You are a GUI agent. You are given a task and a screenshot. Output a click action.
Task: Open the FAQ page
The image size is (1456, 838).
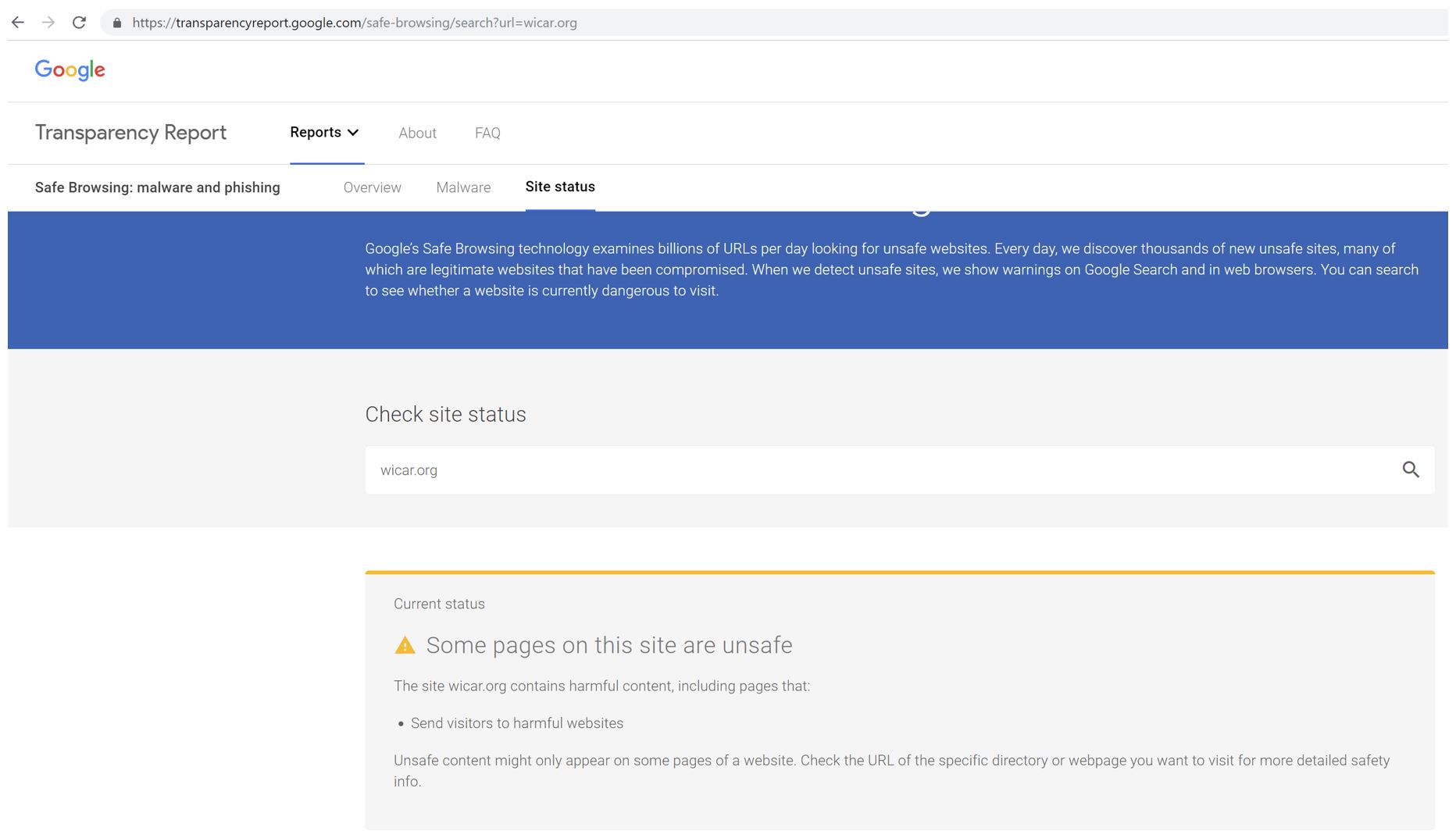487,134
